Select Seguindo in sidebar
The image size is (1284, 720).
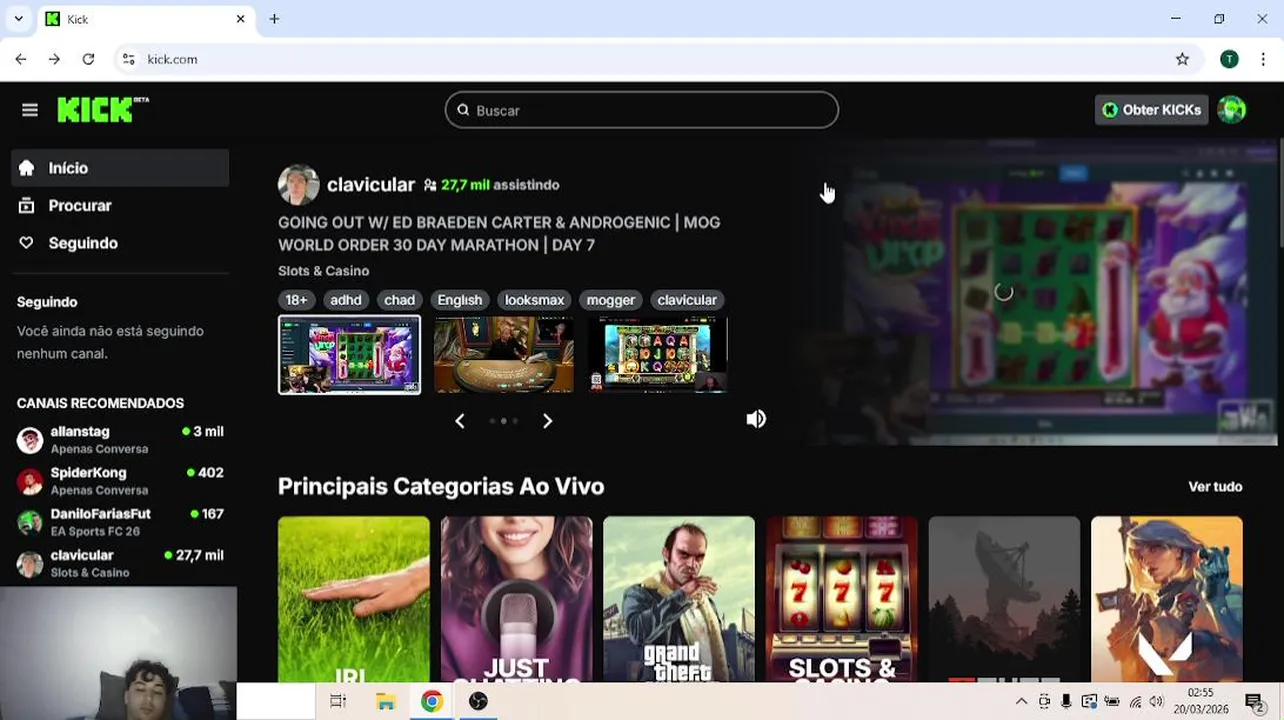point(120,243)
